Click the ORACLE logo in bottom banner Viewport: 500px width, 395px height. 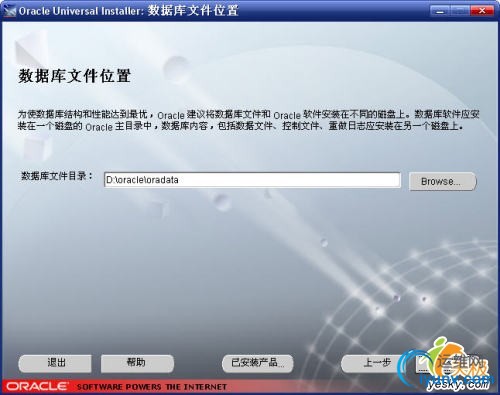pyautogui.click(x=37, y=387)
